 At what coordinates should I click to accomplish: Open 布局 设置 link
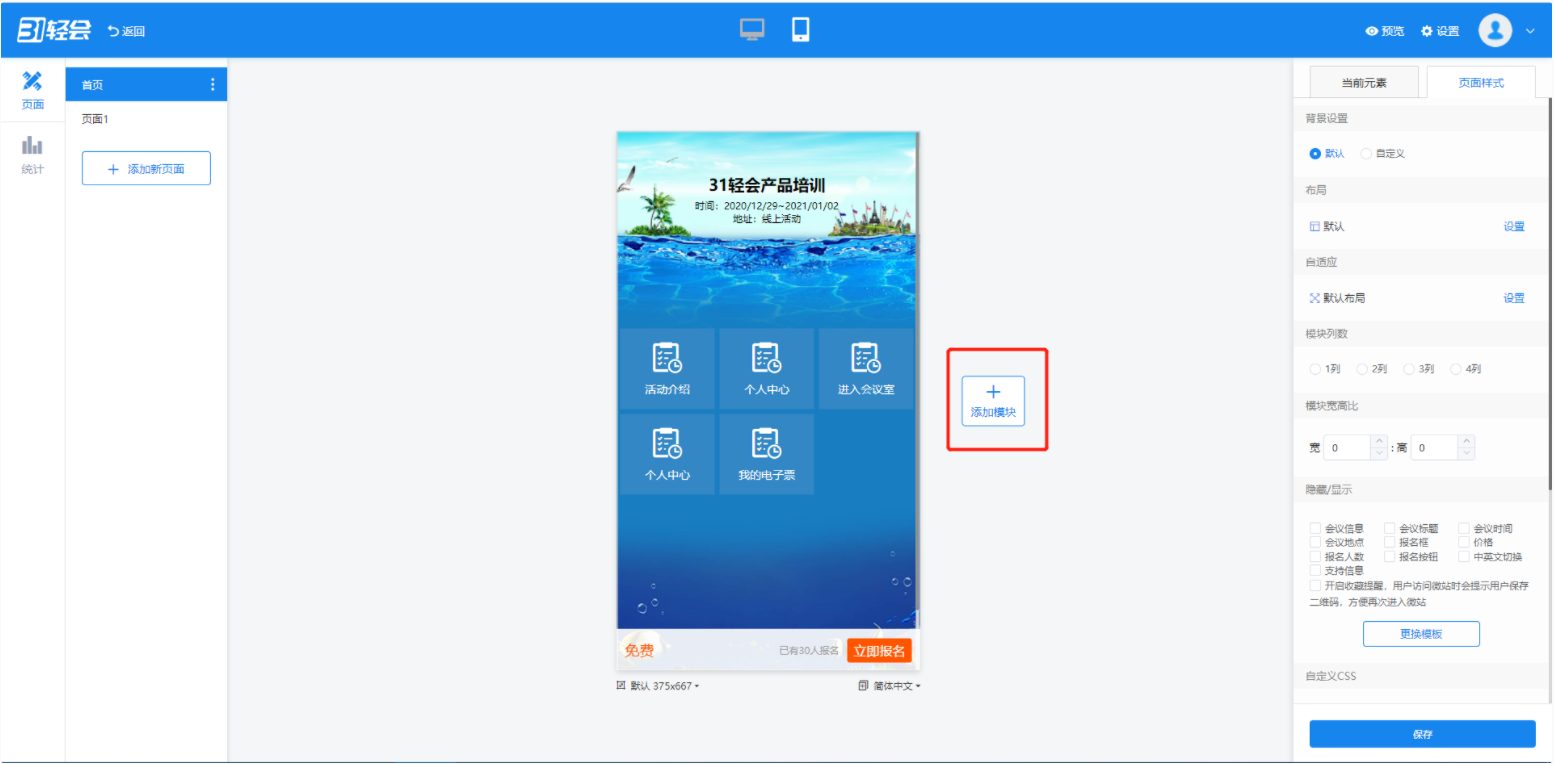click(x=1514, y=227)
